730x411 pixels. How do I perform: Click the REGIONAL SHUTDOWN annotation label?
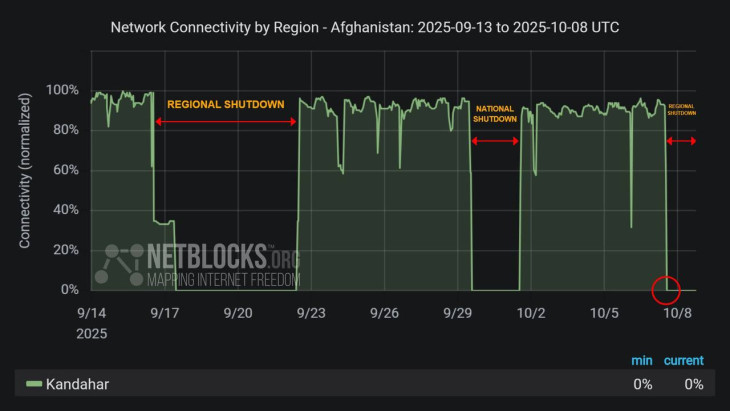coord(226,104)
